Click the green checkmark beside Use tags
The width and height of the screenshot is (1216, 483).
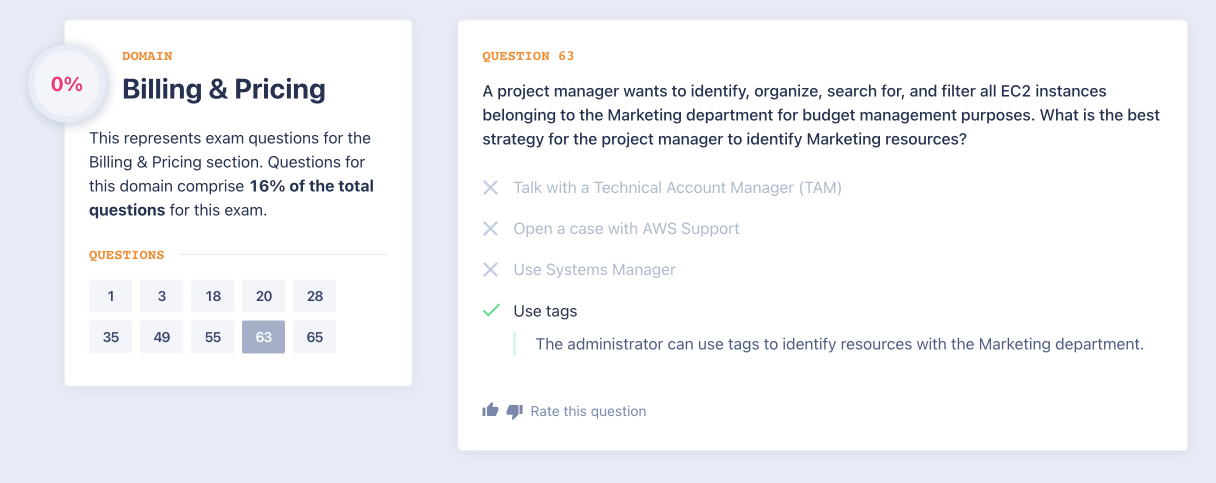491,311
